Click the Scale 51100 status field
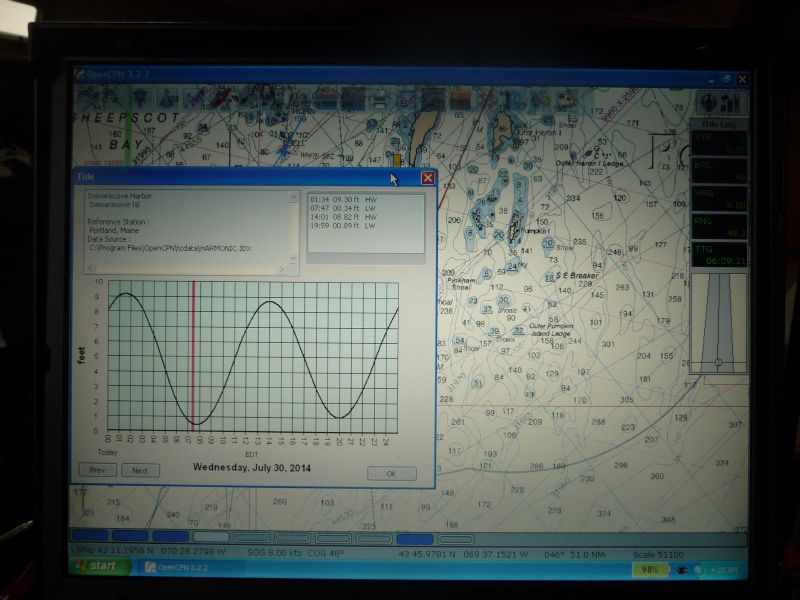The width and height of the screenshot is (800, 600). [x=658, y=555]
